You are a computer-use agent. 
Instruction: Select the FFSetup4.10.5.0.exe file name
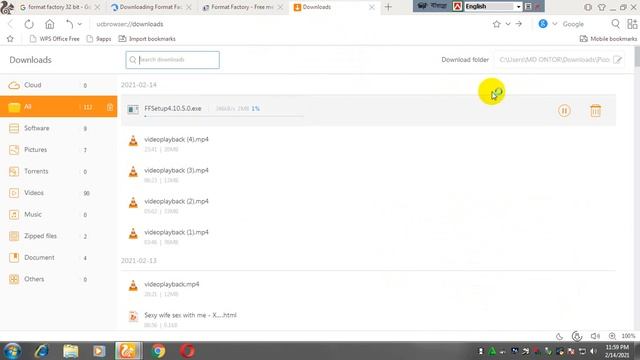tap(173, 109)
